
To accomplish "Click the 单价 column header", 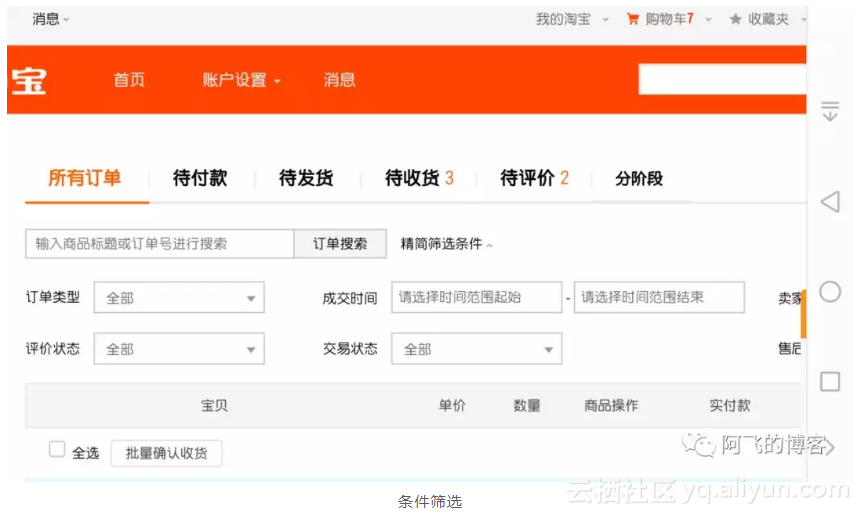I will point(452,406).
